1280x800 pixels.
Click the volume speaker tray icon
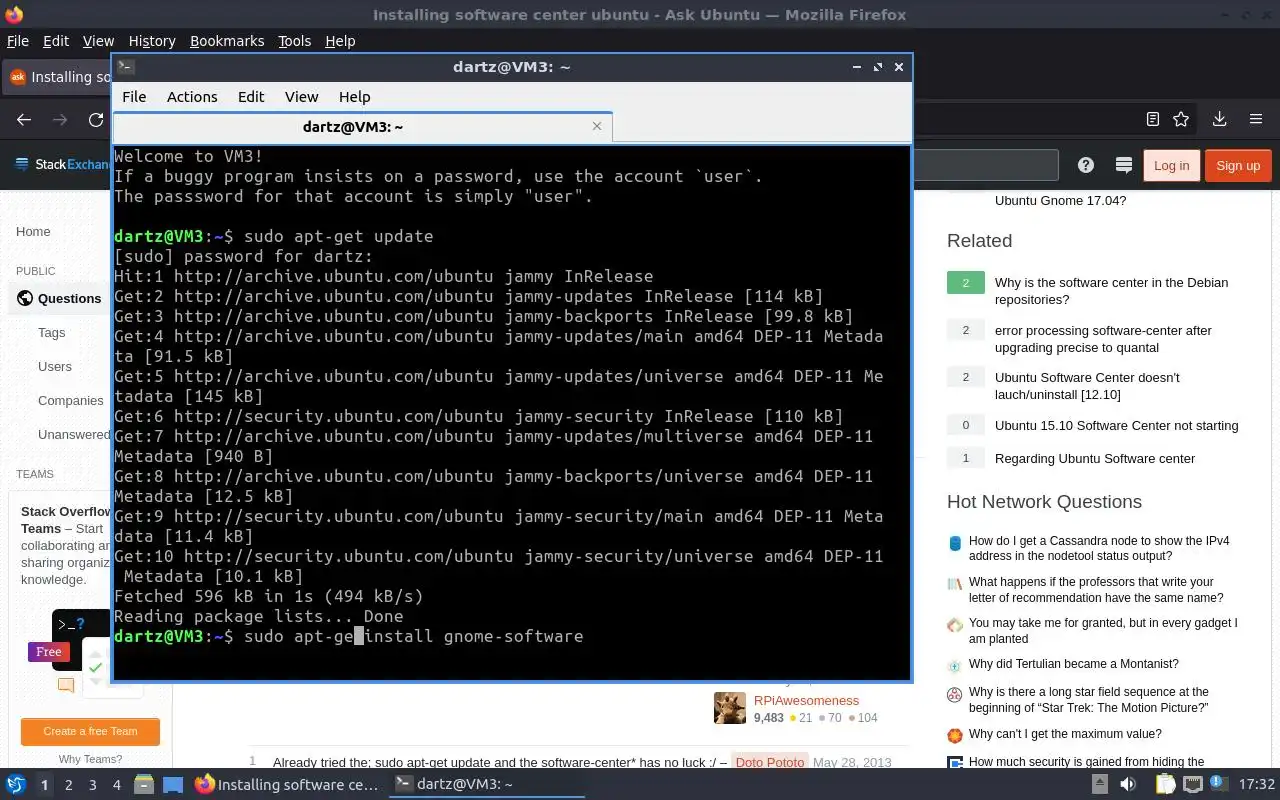coord(1127,784)
